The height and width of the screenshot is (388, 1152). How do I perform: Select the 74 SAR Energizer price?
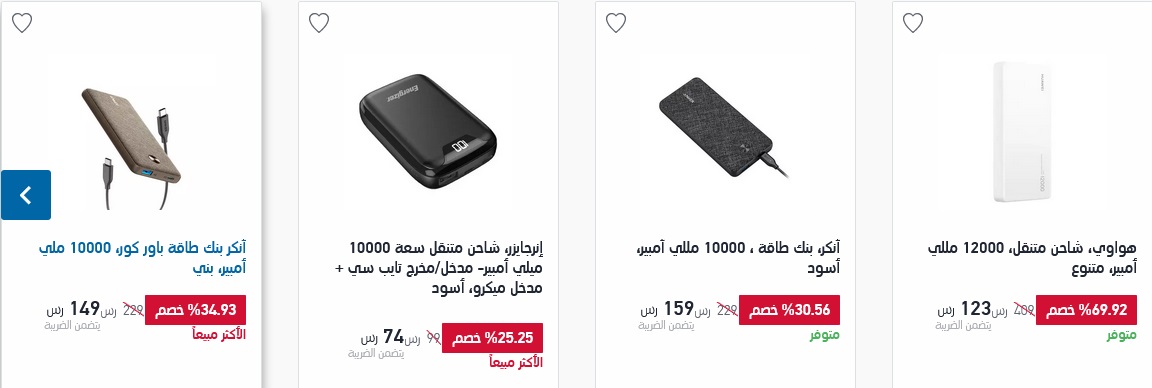pyautogui.click(x=383, y=337)
